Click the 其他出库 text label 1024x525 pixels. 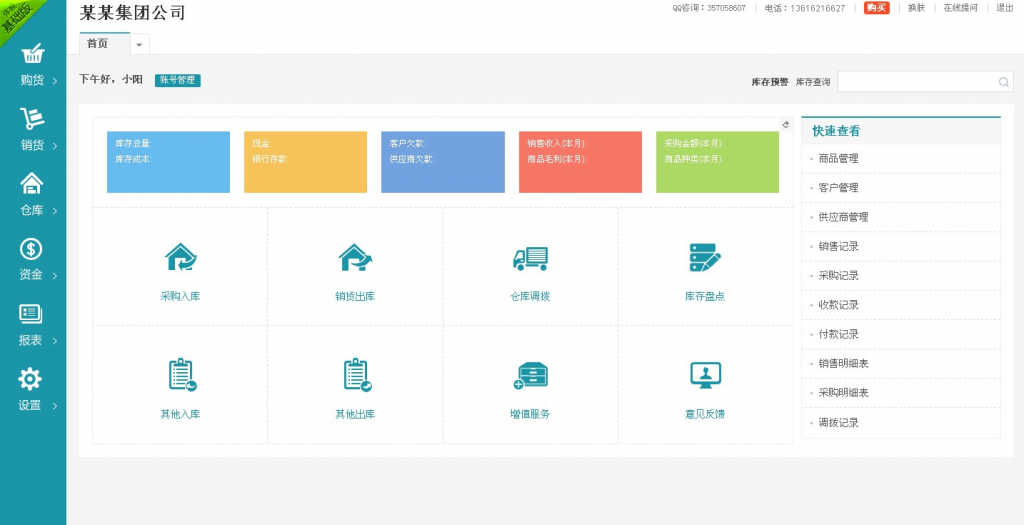click(x=355, y=414)
